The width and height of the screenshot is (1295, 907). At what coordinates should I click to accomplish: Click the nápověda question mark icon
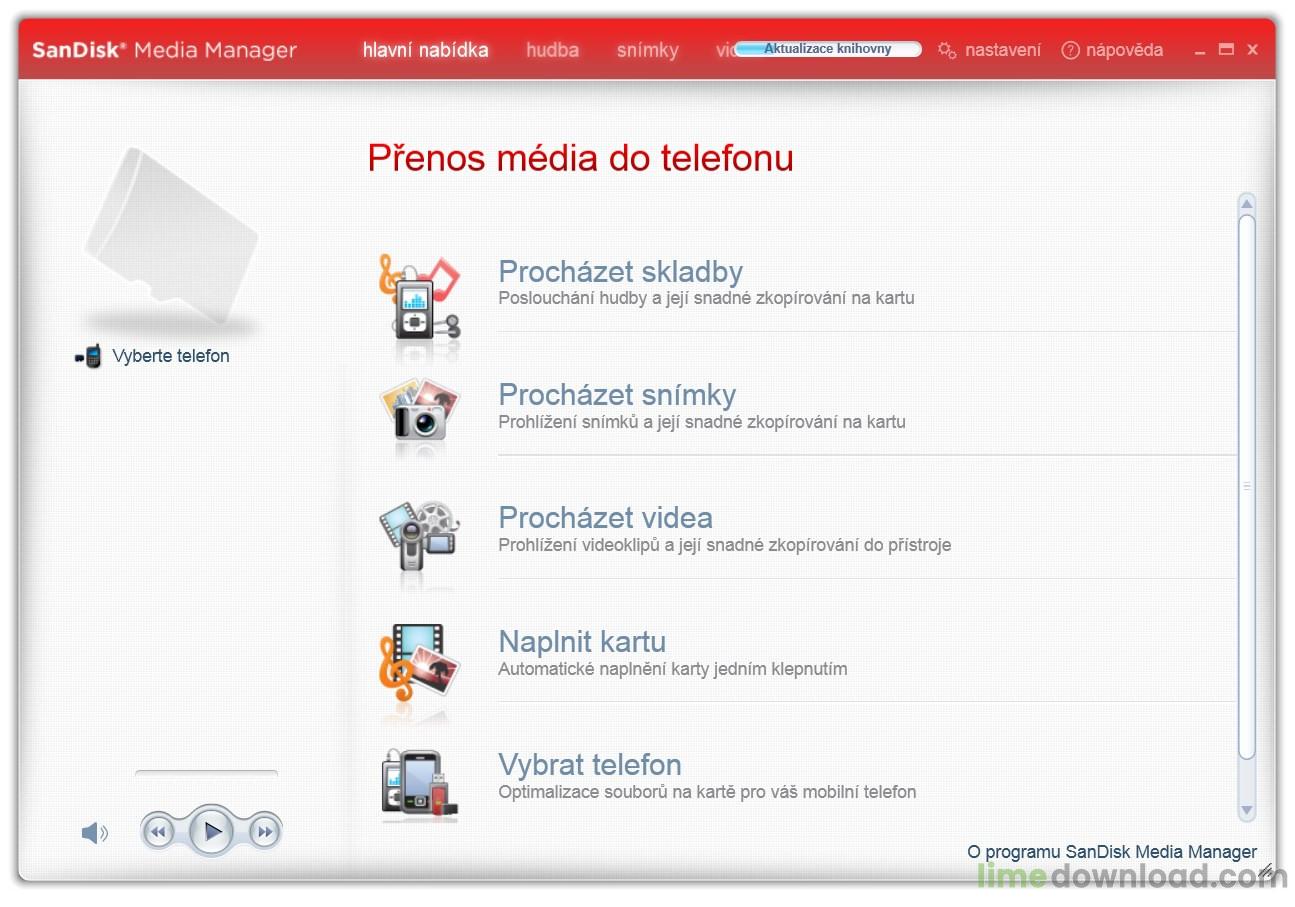1071,50
